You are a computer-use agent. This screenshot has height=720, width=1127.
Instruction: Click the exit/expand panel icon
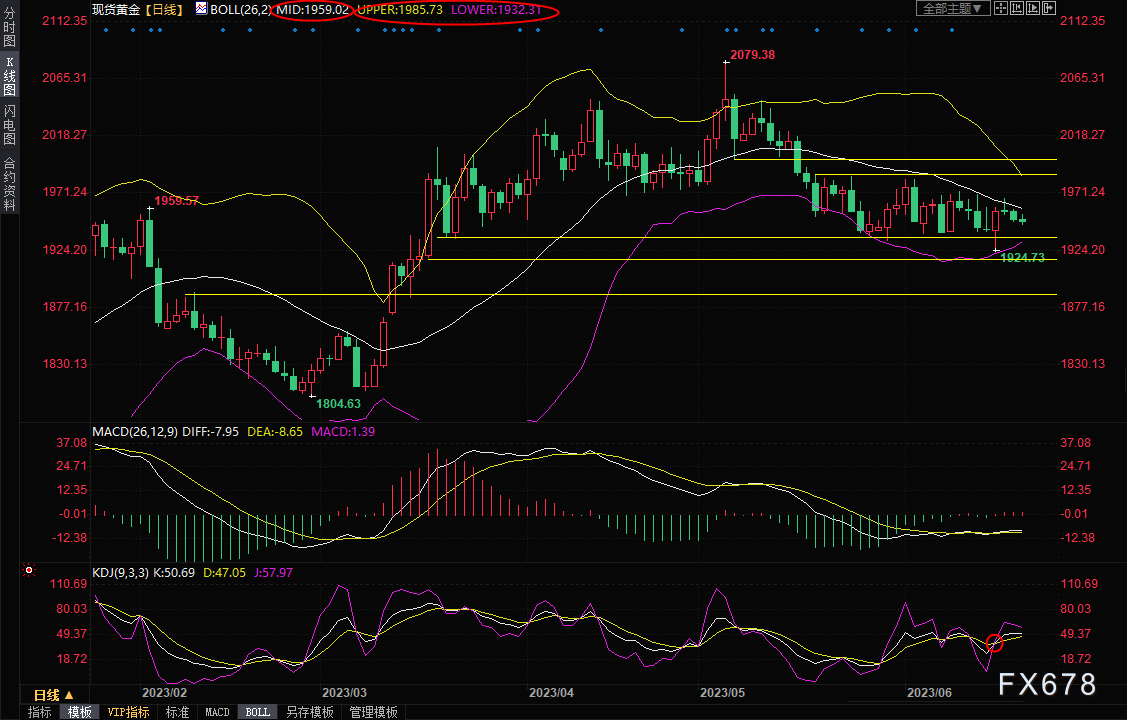(1049, 8)
